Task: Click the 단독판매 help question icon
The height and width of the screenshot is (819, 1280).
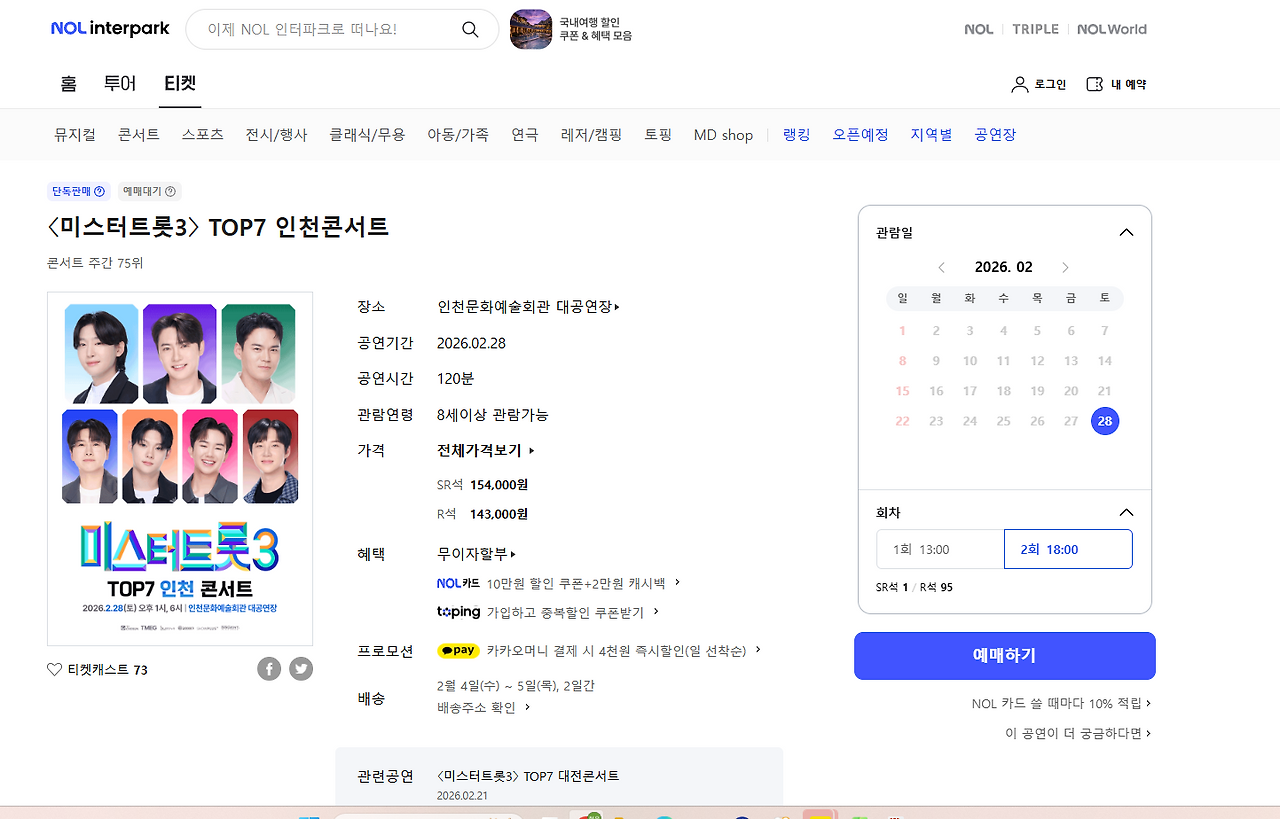Action: (99, 191)
